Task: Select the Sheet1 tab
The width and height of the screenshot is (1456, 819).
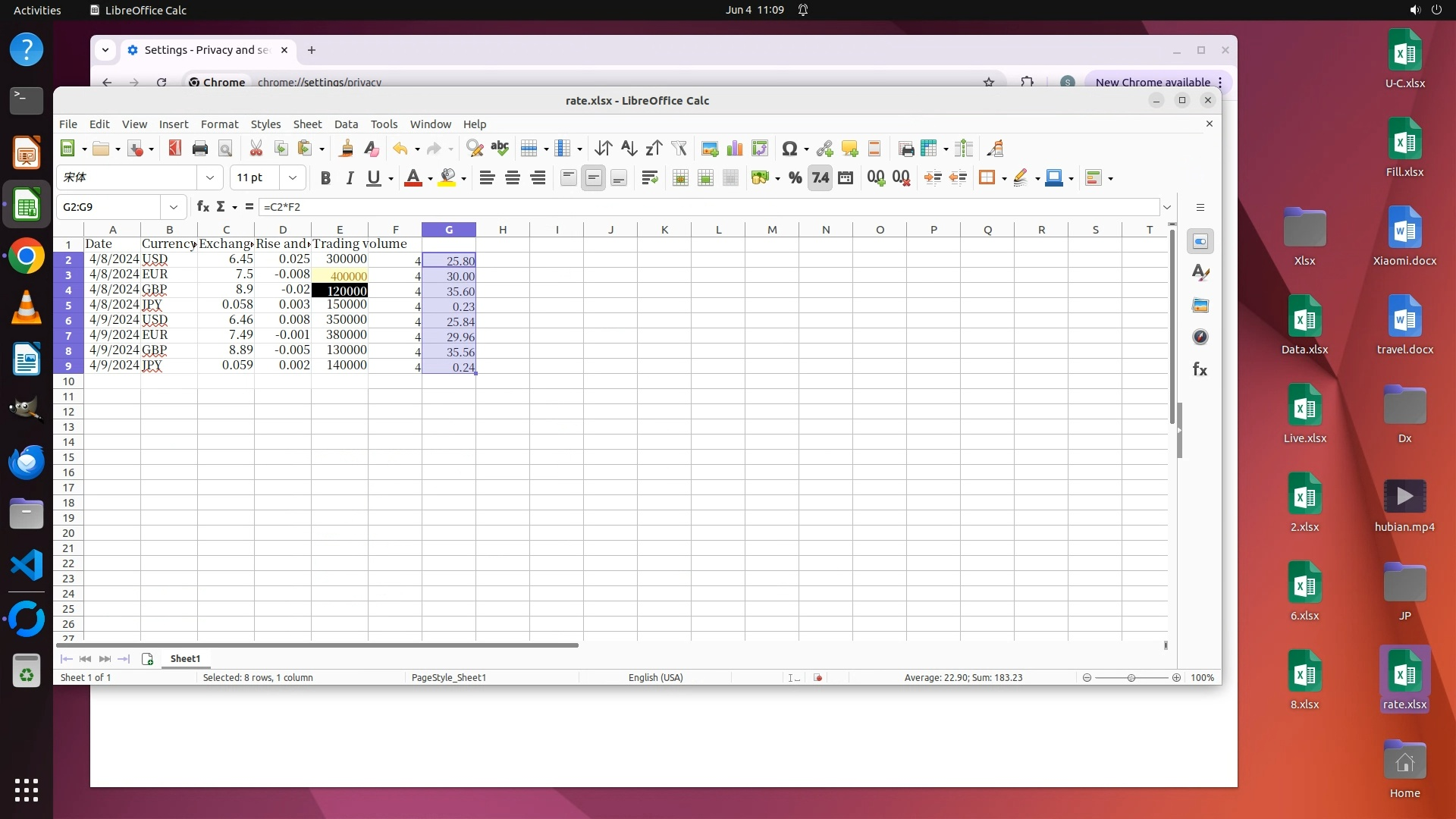Action: (185, 658)
